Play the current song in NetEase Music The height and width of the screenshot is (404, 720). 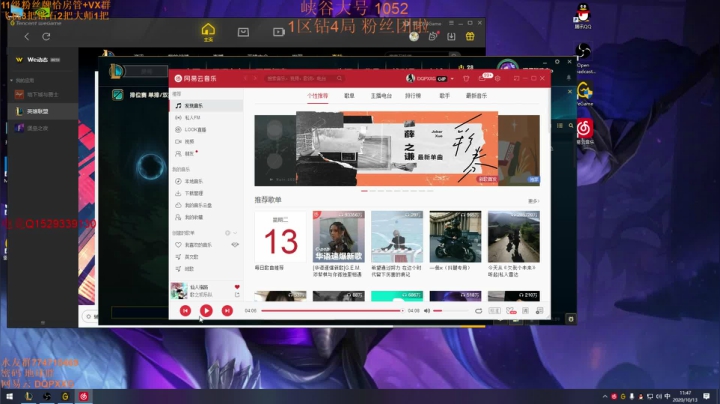coord(206,311)
